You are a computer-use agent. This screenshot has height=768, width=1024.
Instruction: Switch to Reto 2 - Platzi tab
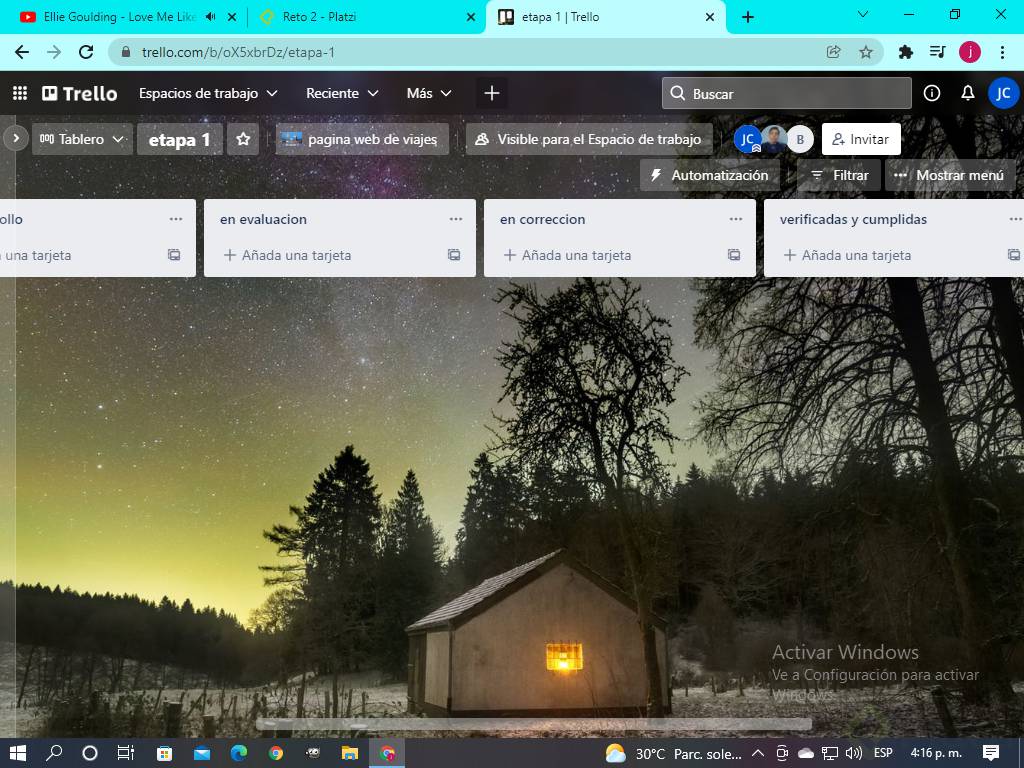[x=319, y=17]
